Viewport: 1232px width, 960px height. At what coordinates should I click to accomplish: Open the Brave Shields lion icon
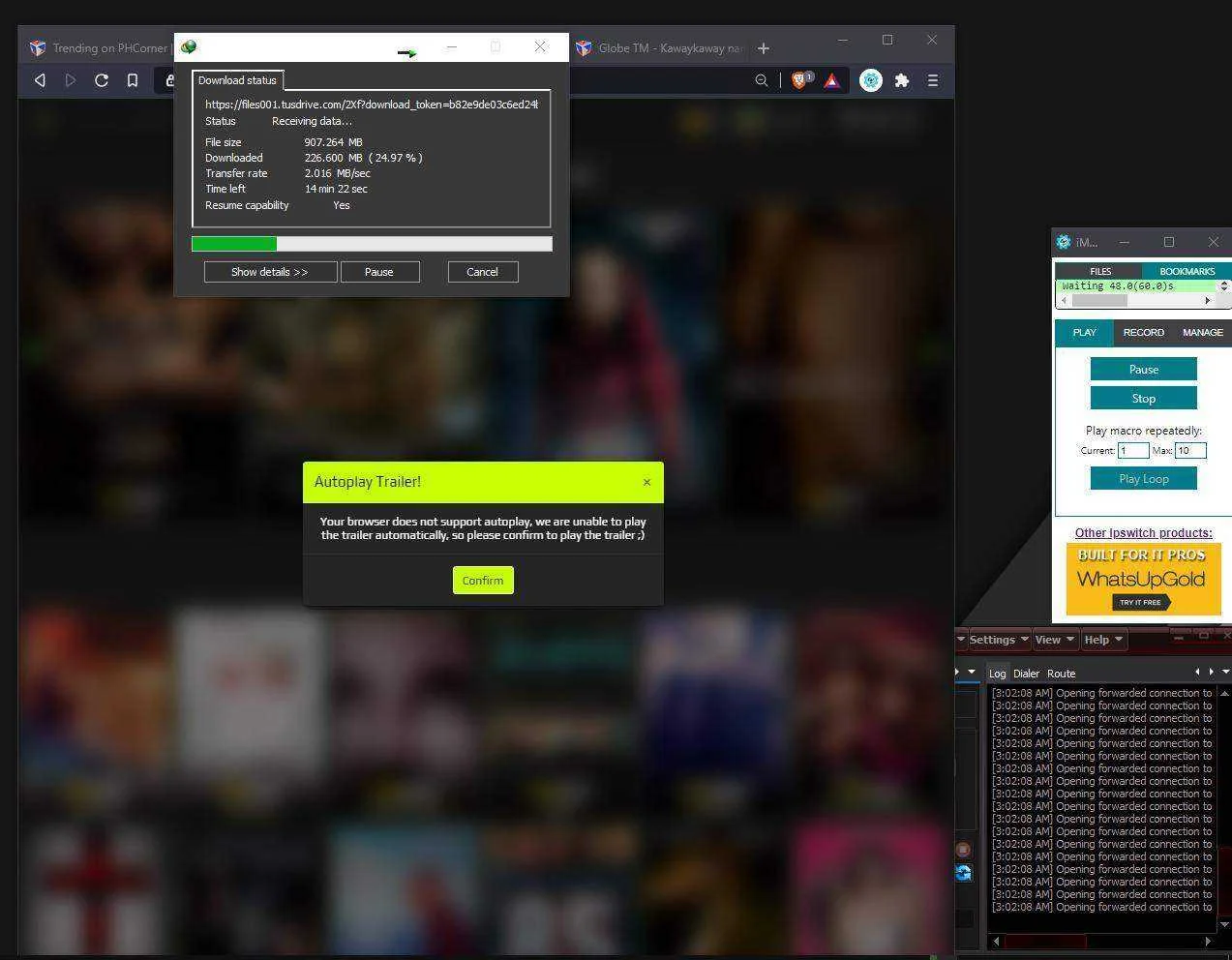[x=800, y=80]
